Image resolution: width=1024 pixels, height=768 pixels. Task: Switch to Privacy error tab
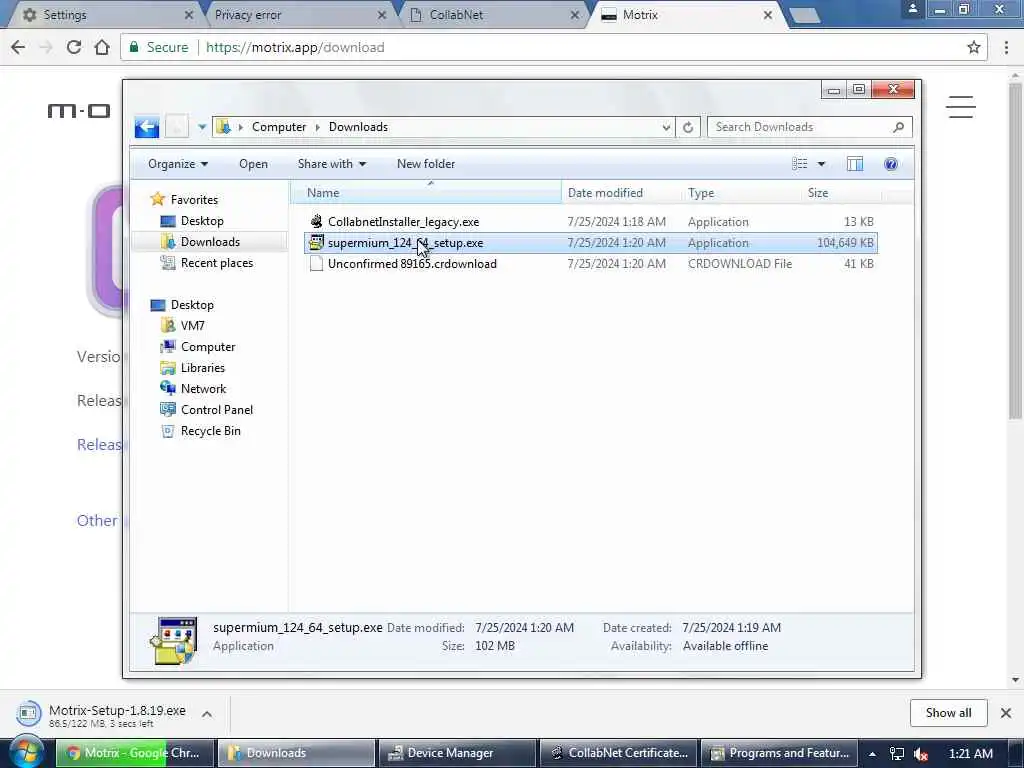[x=297, y=14]
